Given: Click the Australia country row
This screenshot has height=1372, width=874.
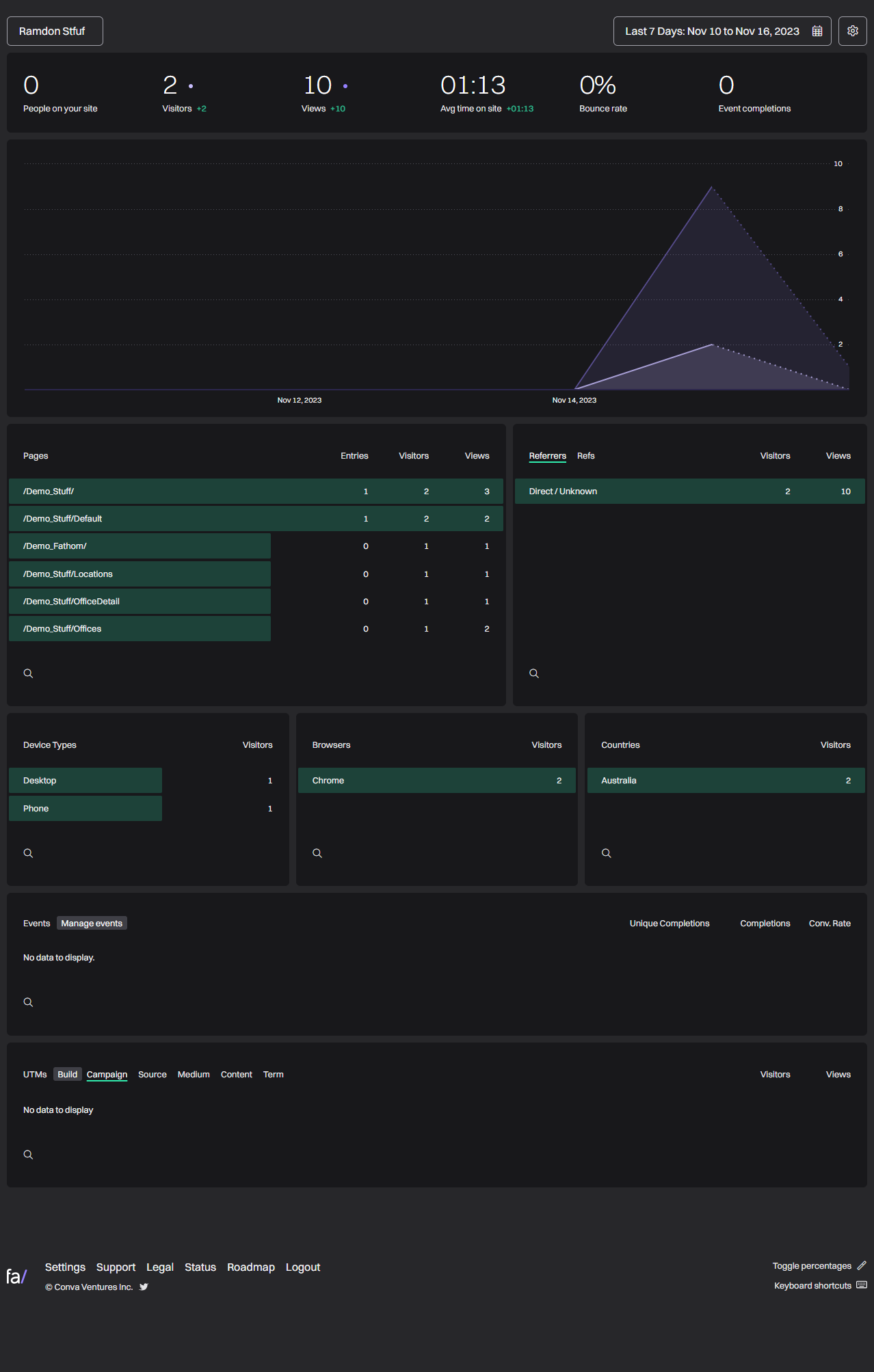Looking at the screenshot, I should [x=726, y=781].
